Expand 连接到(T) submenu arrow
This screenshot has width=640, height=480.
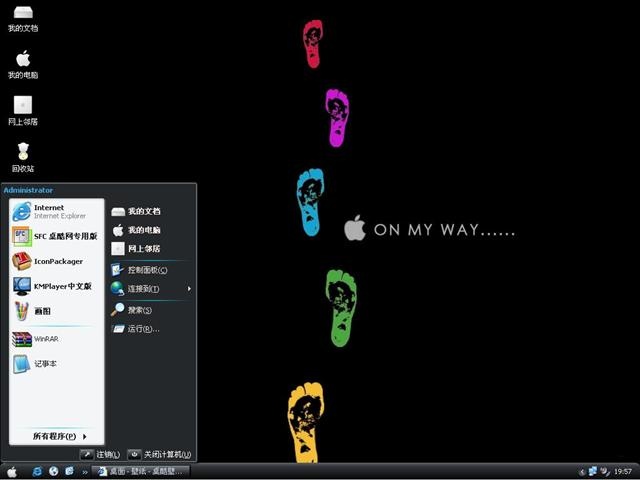pyautogui.click(x=189, y=289)
